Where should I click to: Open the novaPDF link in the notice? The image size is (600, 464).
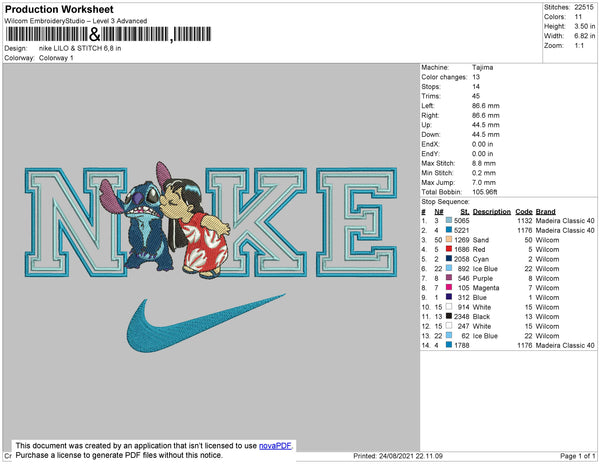(x=275, y=446)
